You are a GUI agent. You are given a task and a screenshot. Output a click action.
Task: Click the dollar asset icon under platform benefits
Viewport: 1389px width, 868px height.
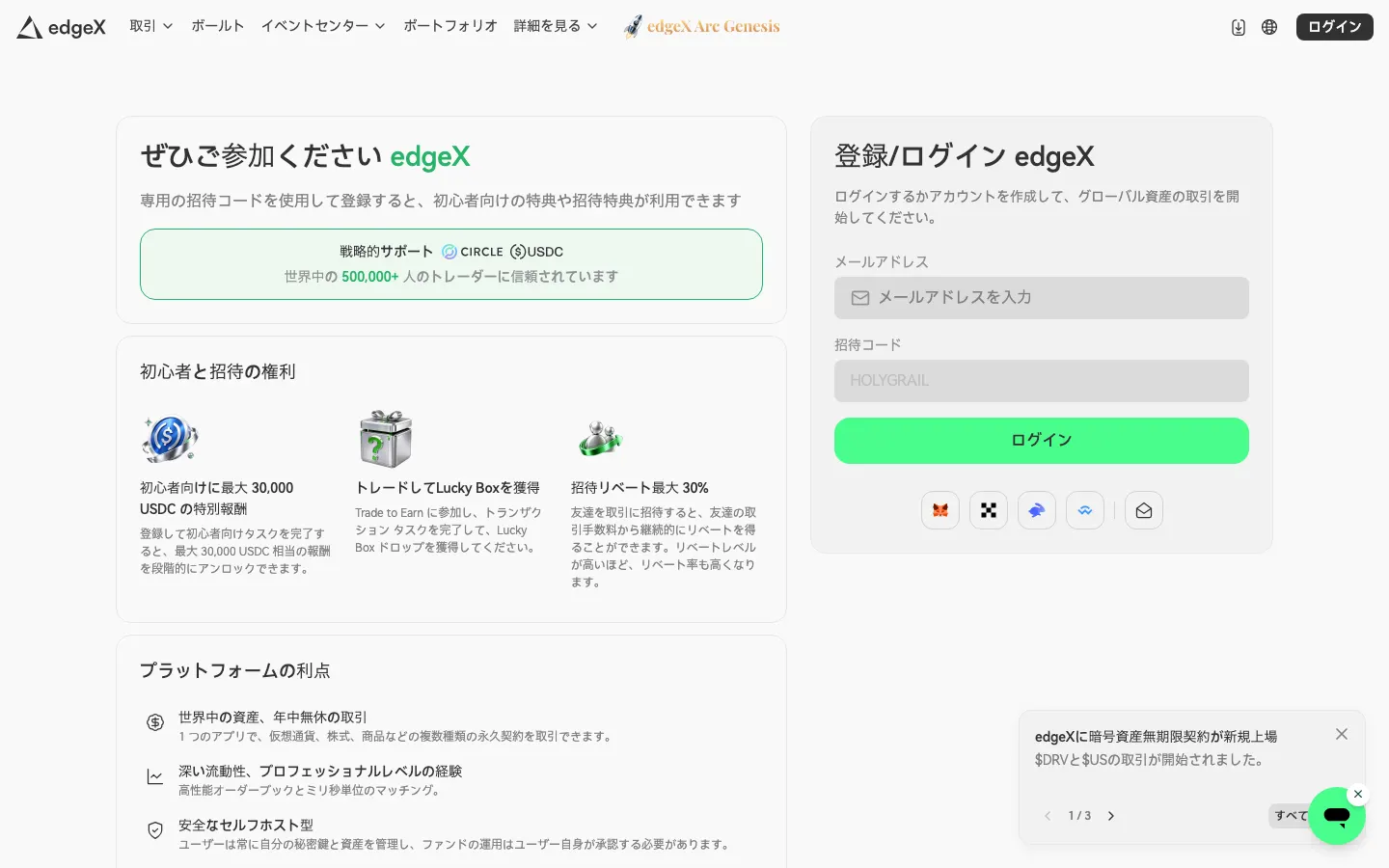(x=155, y=722)
